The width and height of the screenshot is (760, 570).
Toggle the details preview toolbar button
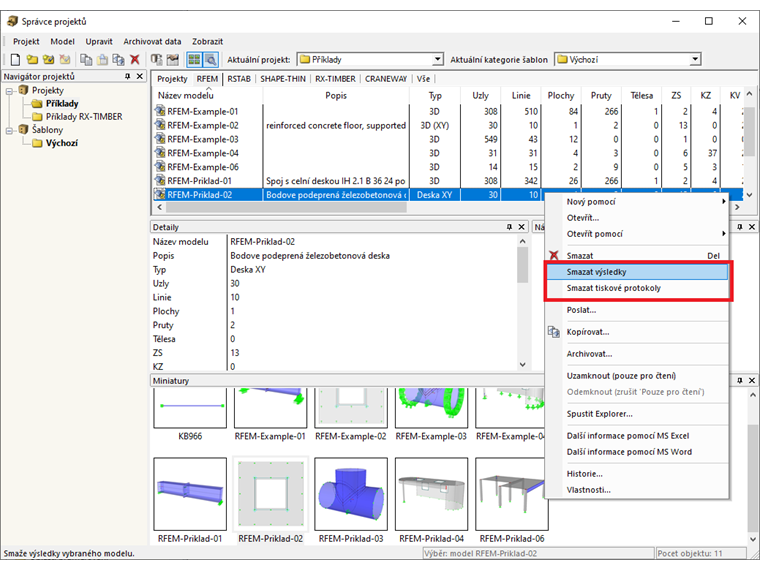click(x=211, y=60)
